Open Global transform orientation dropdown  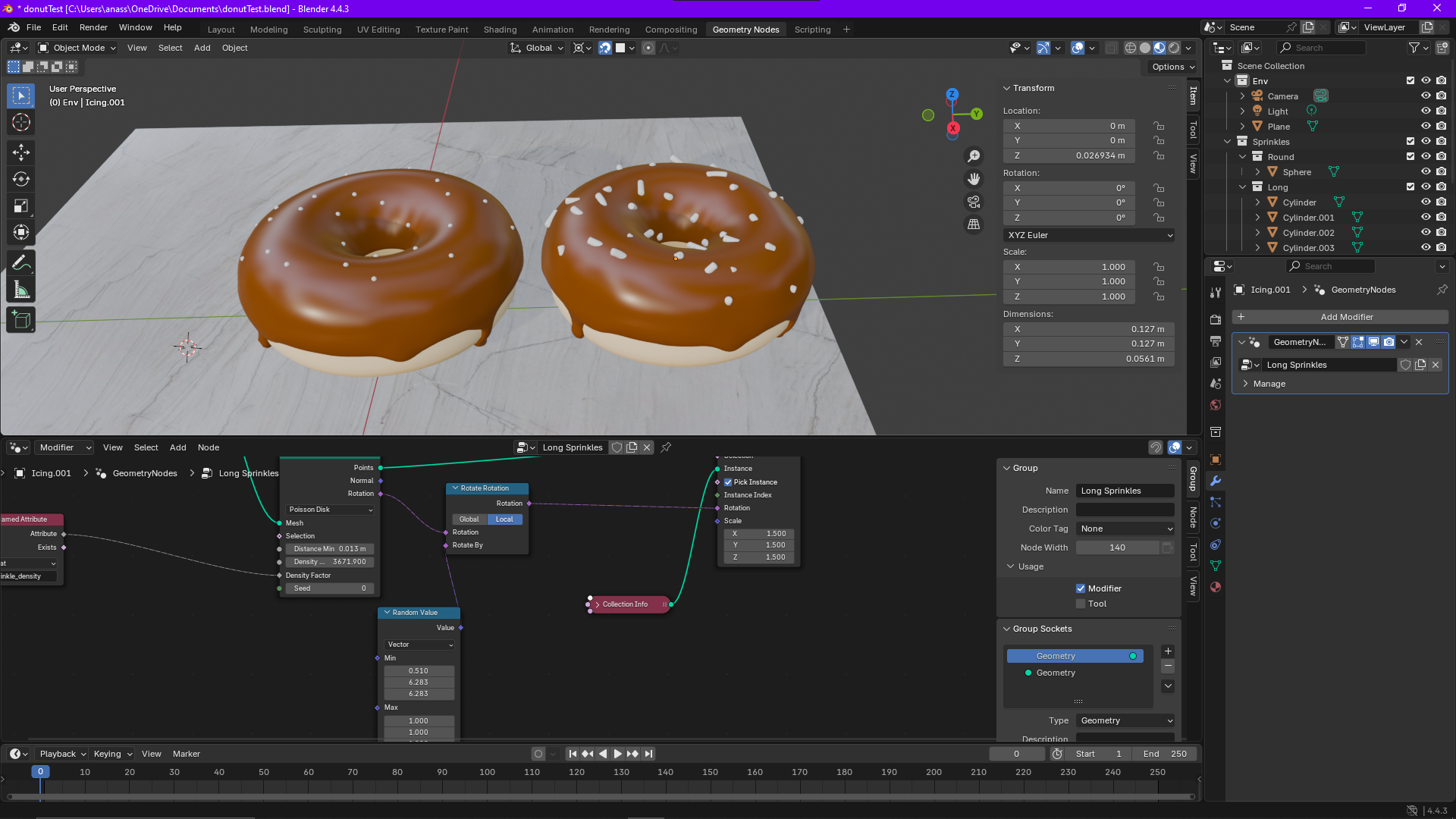537,48
